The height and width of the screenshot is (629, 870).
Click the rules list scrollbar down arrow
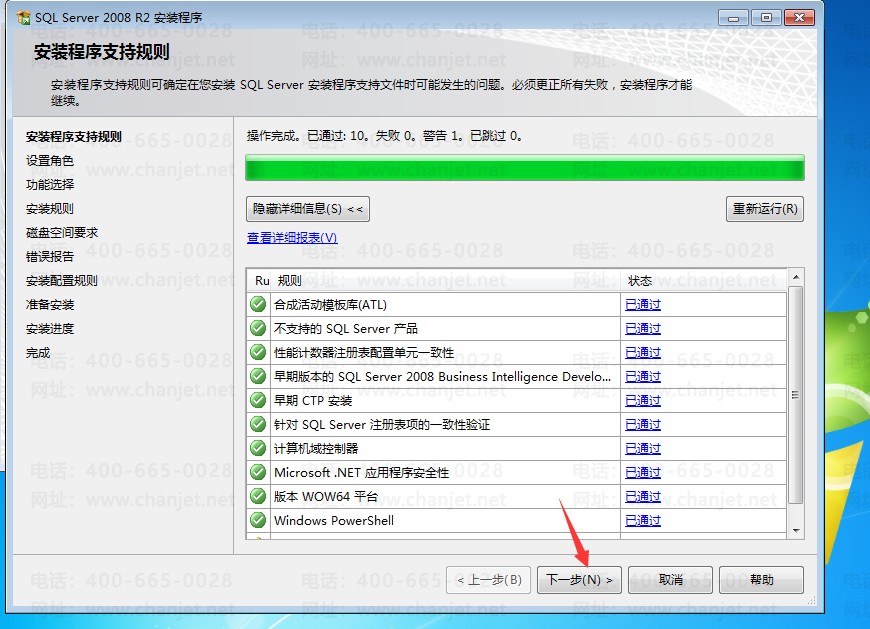click(796, 531)
